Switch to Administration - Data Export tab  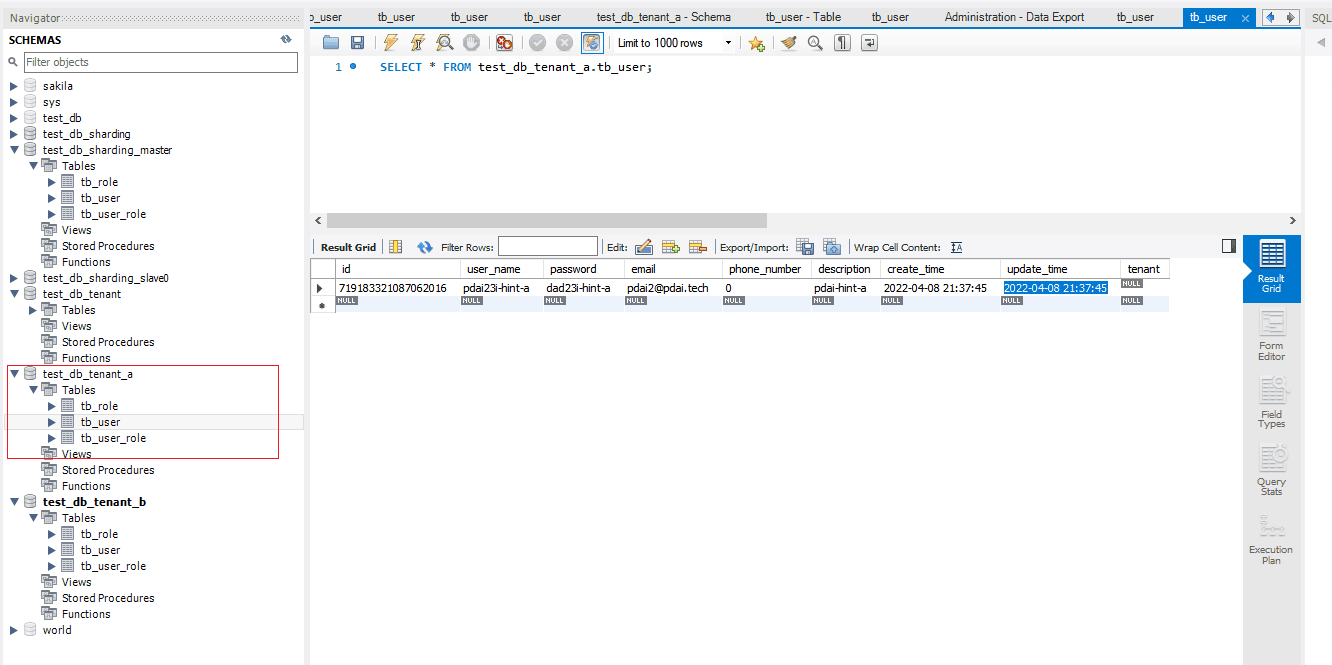[x=1014, y=17]
